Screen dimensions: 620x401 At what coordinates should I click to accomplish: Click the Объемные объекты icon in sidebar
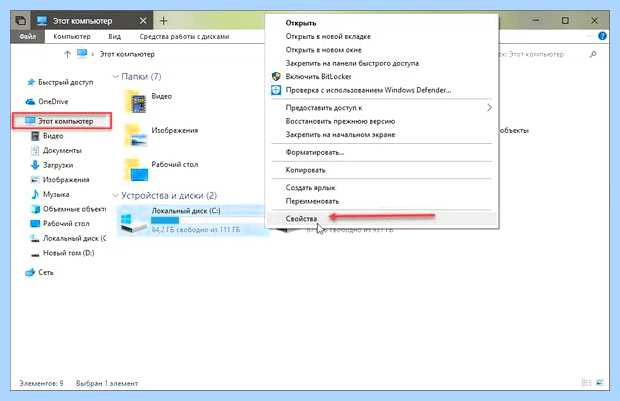(x=35, y=209)
